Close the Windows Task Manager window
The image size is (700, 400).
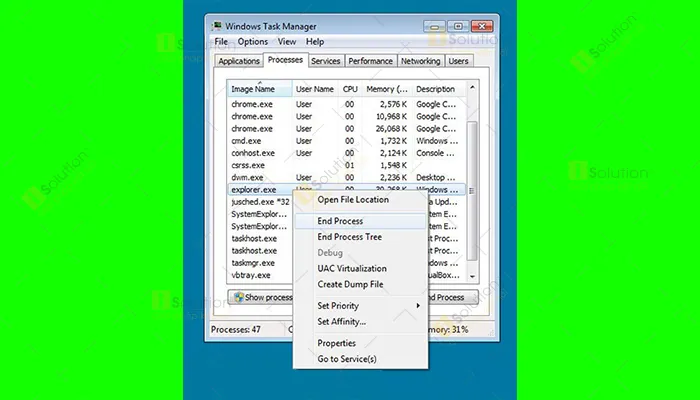[482, 26]
